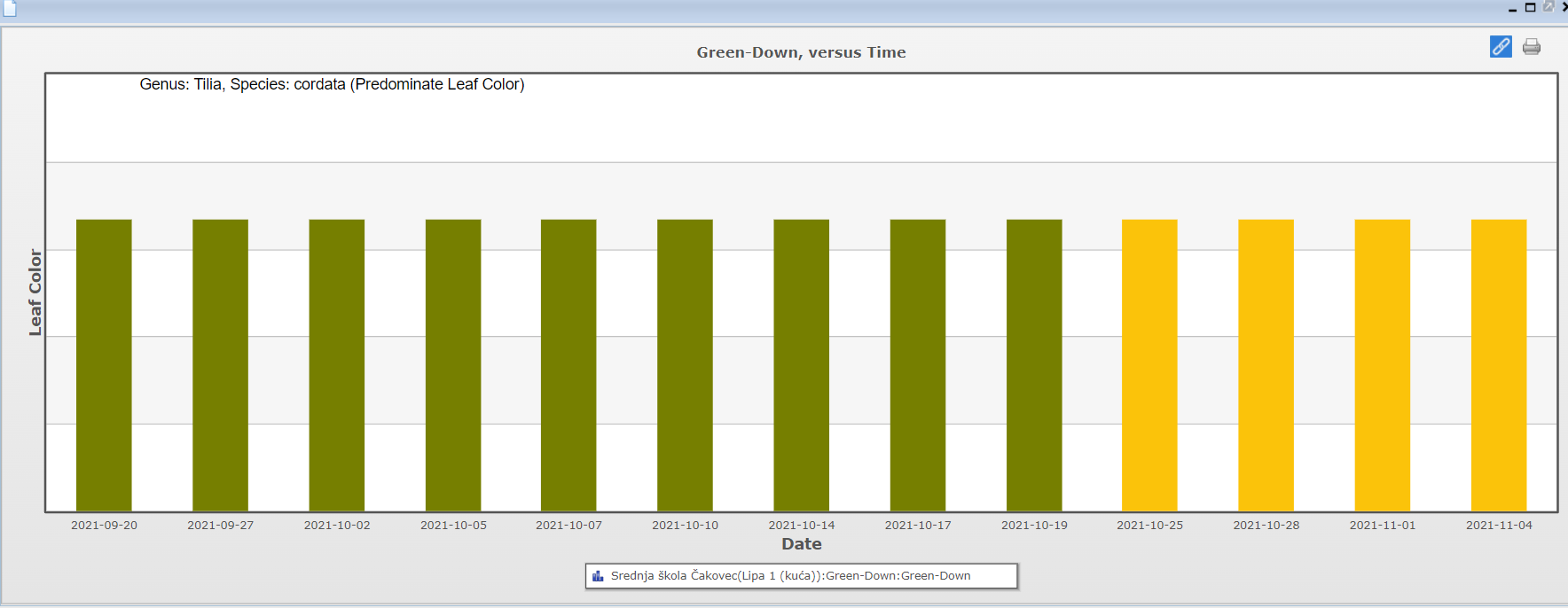Print the chart using the printer icon

(1532, 47)
